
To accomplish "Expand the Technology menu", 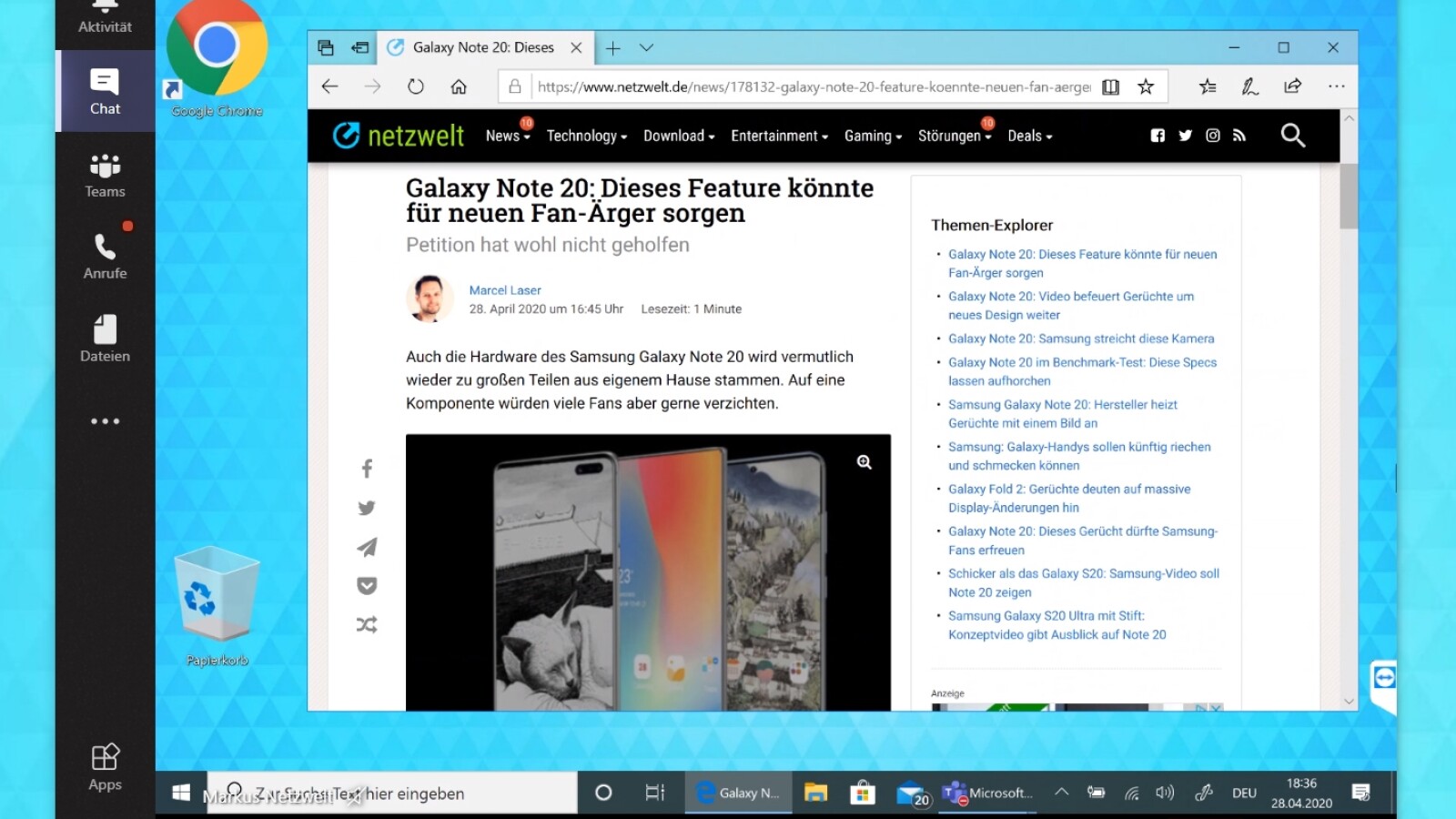I will click(x=587, y=136).
